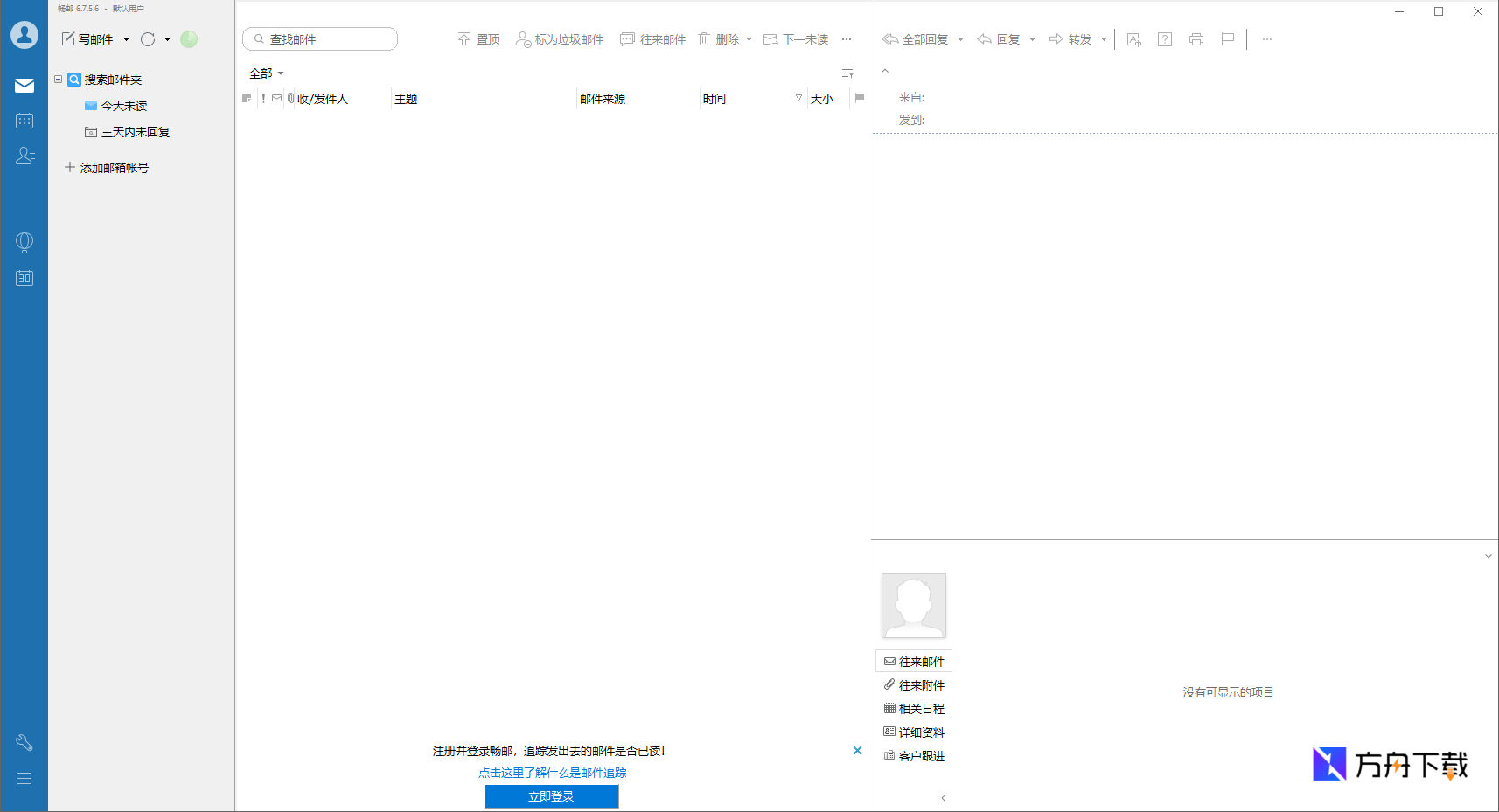This screenshot has width=1499, height=812.
Task: Open the wrench settings tool icon
Action: [x=24, y=742]
